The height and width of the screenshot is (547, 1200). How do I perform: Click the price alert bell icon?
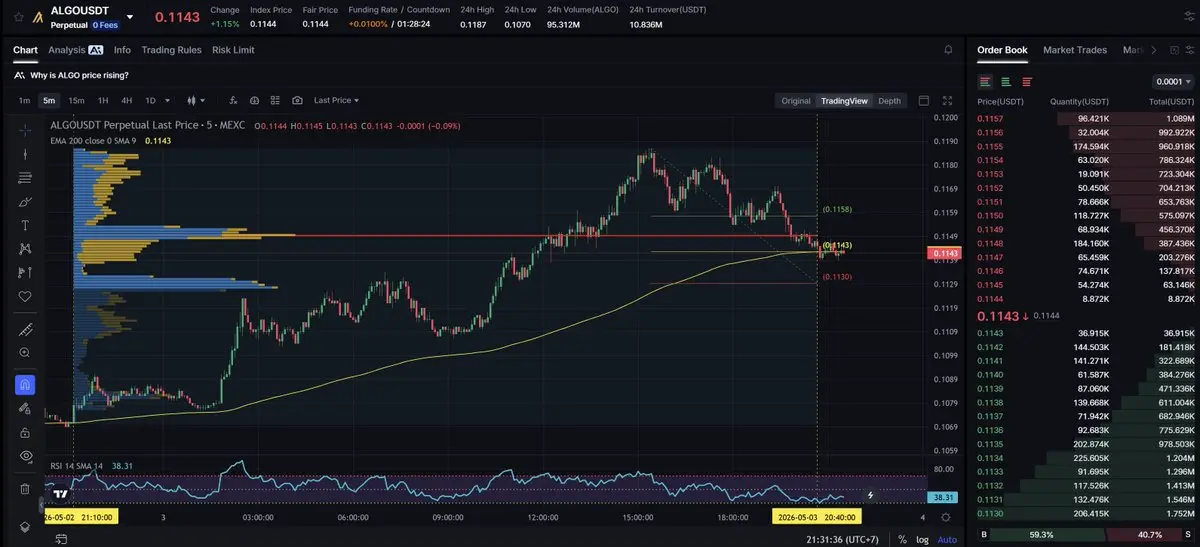pos(948,49)
